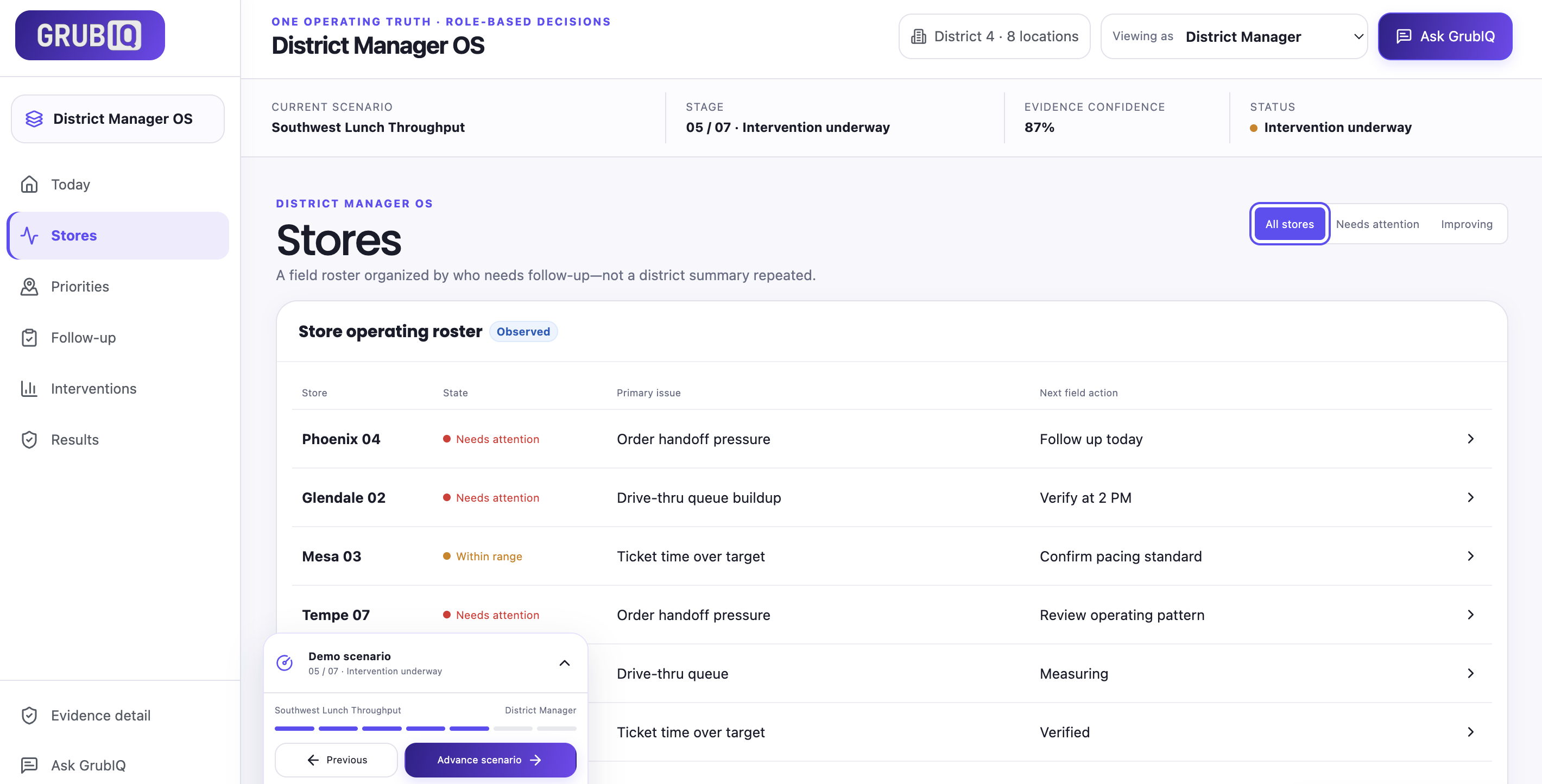The height and width of the screenshot is (784, 1542).
Task: Expand the Glendale 02 row chevron
Action: click(1471, 497)
